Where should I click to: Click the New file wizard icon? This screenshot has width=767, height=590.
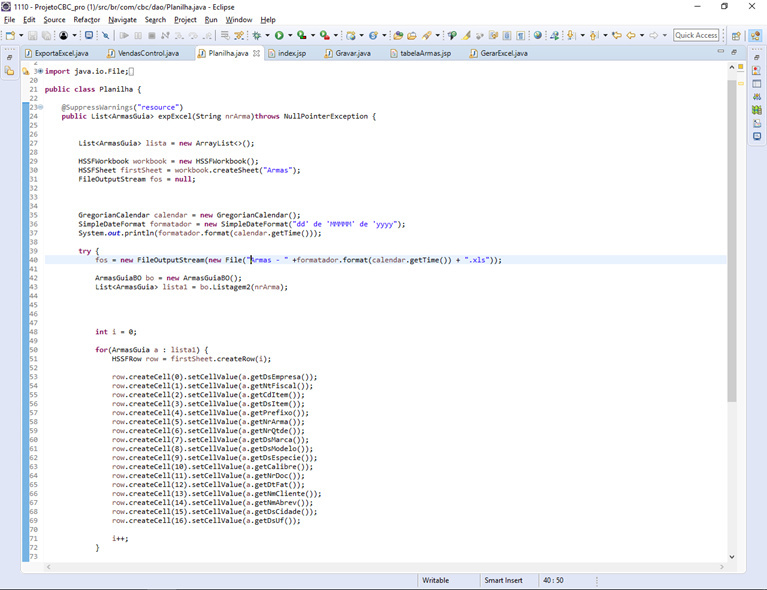click(x=10, y=35)
